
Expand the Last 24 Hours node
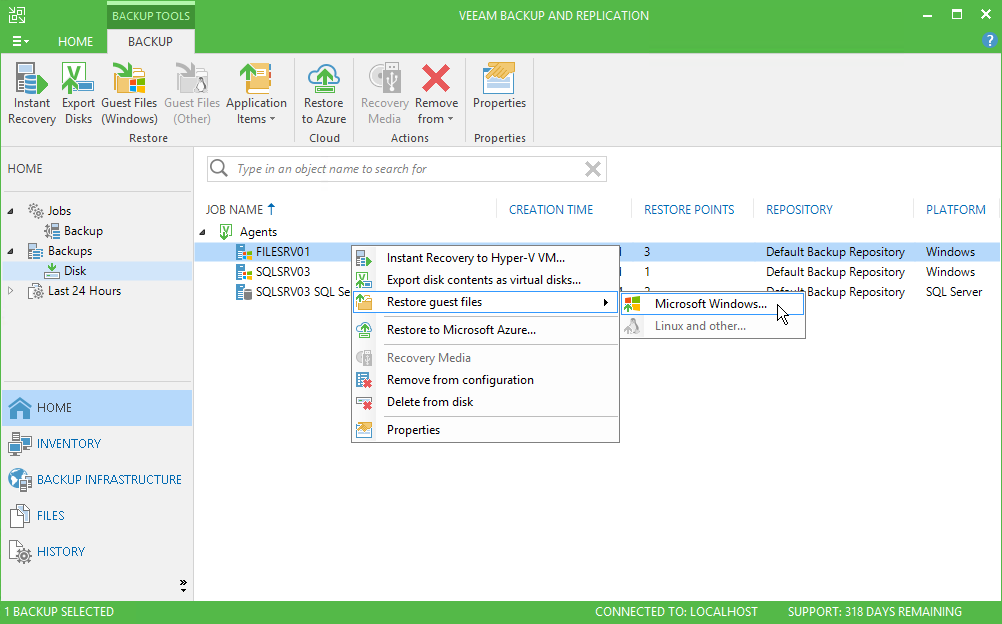point(10,291)
